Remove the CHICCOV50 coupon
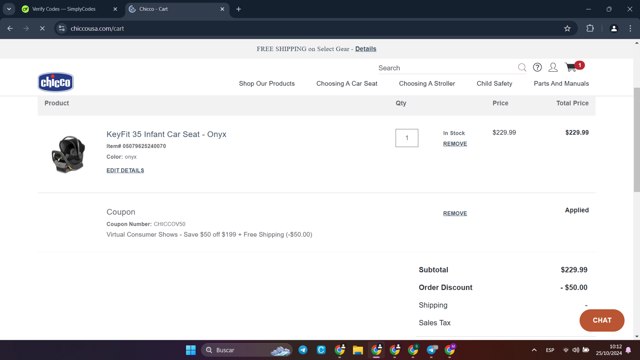The width and height of the screenshot is (640, 360). pyautogui.click(x=455, y=213)
